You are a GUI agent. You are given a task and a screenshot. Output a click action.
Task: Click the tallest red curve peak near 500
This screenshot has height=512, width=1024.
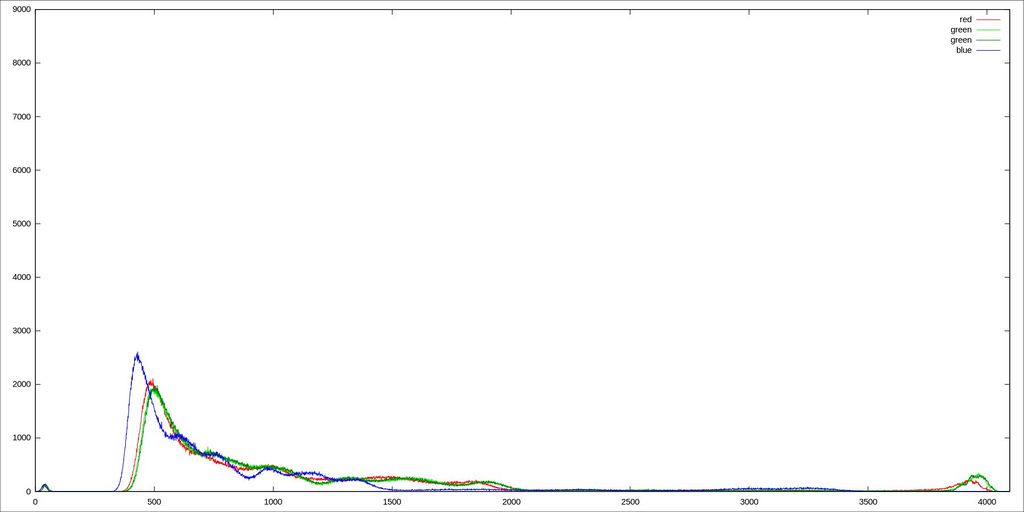click(152, 381)
